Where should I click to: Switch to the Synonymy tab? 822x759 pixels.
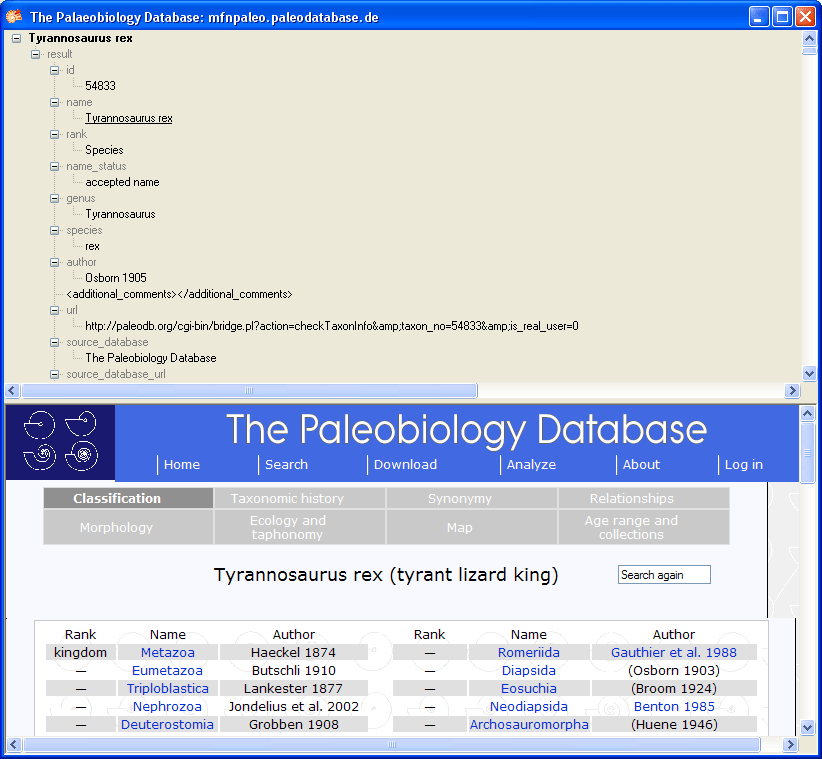pyautogui.click(x=460, y=498)
